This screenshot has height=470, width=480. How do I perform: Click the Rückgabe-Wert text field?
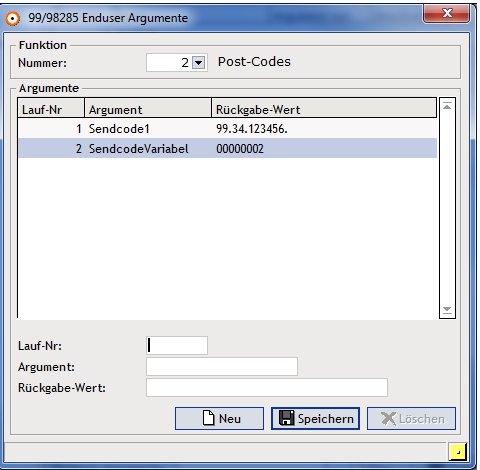tap(267, 387)
